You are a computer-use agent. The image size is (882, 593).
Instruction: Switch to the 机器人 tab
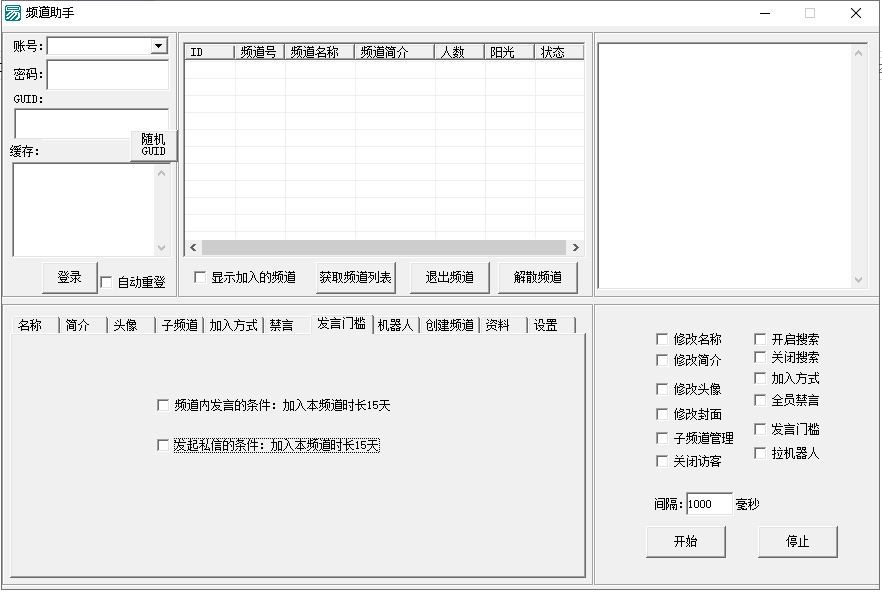click(x=394, y=325)
